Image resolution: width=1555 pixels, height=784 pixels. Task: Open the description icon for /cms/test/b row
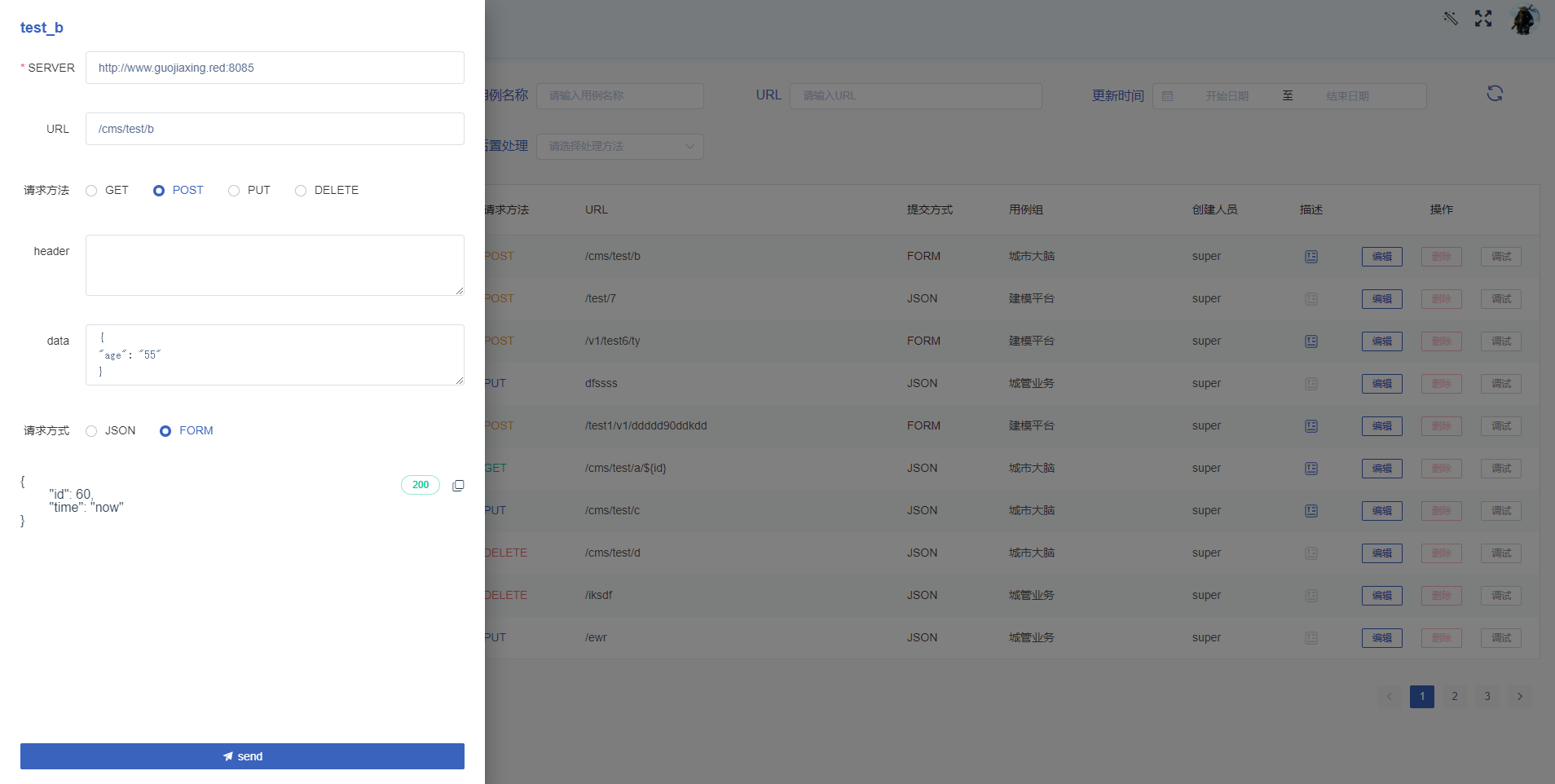click(x=1310, y=256)
